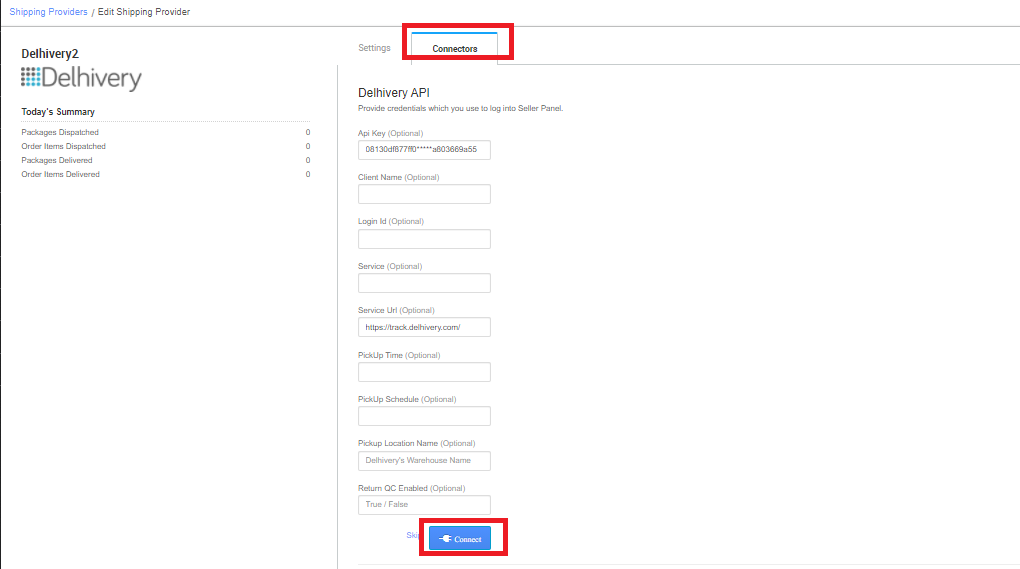Focus the Client Name field
1020x569 pixels.
click(x=424, y=194)
